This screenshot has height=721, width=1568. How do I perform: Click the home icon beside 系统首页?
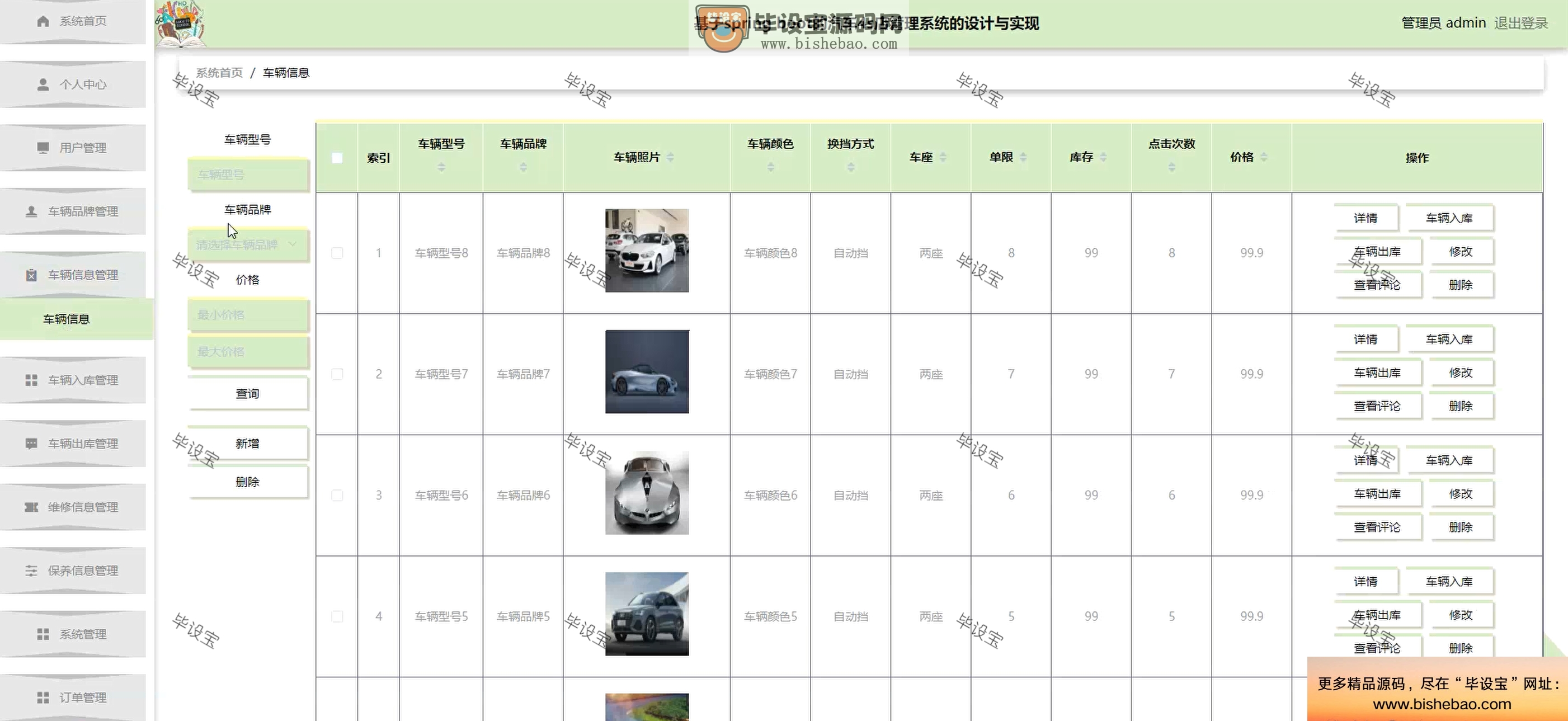pos(43,21)
